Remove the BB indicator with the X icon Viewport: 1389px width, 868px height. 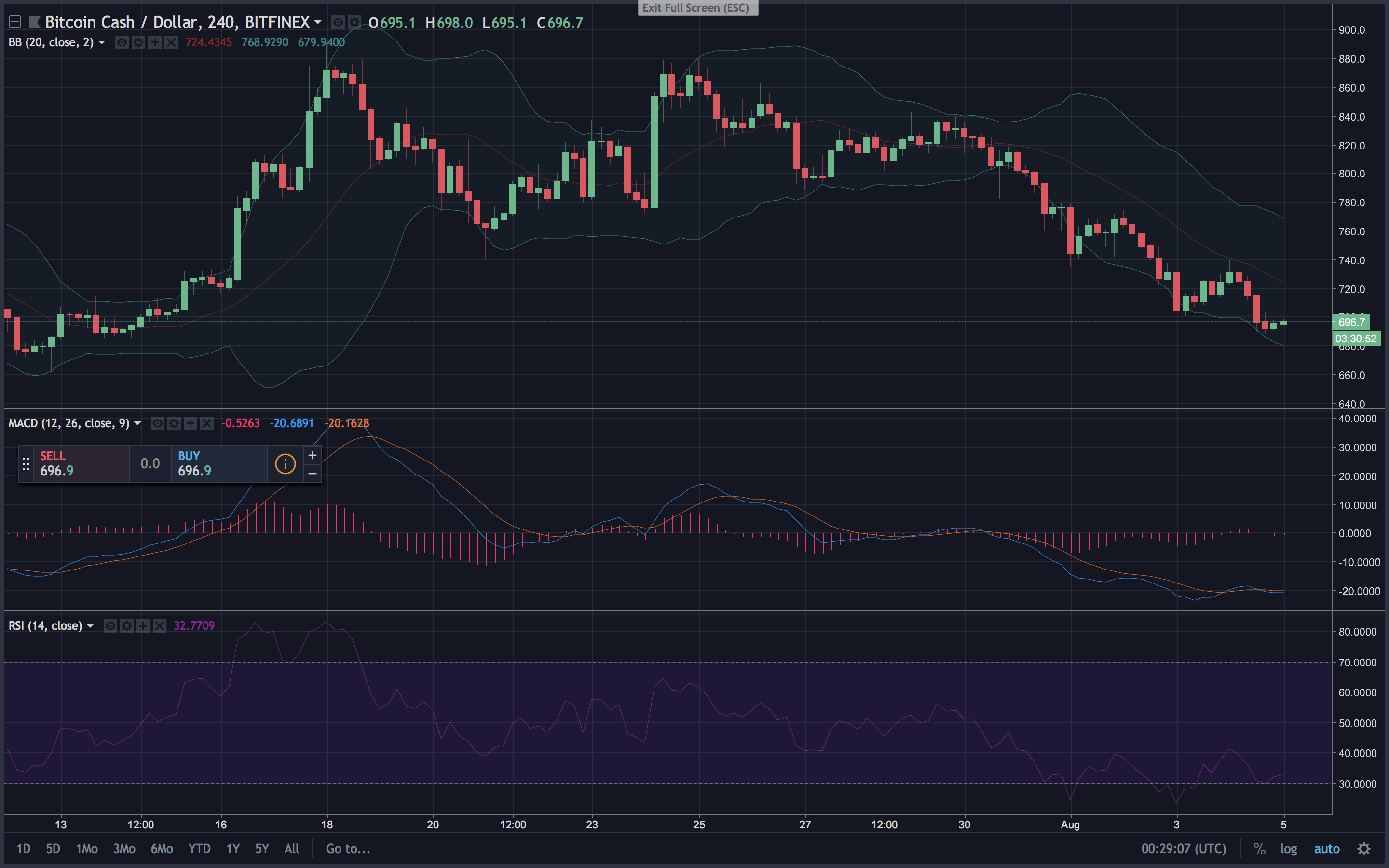(171, 42)
